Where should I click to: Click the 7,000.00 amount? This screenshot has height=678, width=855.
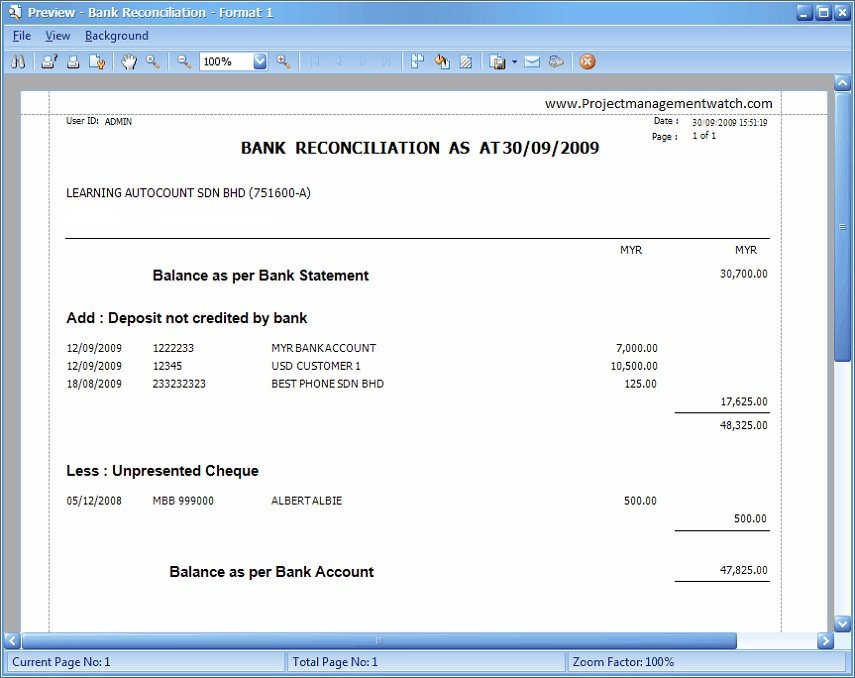[x=637, y=348]
